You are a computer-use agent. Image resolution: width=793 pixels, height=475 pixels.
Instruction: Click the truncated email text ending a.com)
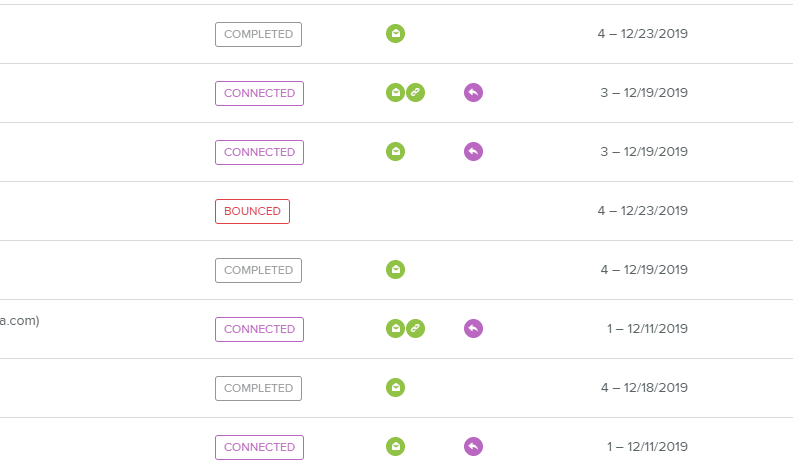tap(20, 321)
